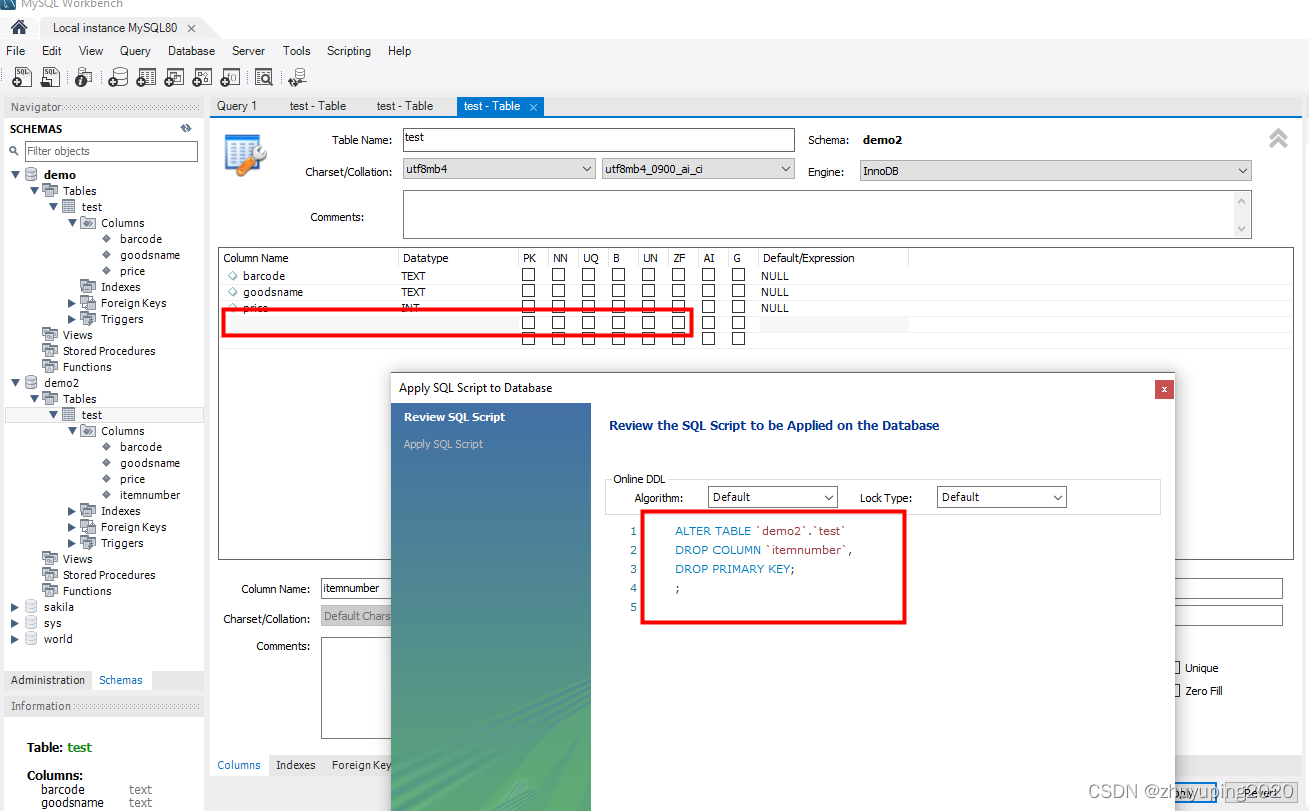
Task: Go to the Workbench home screen icon
Action: pos(18,27)
